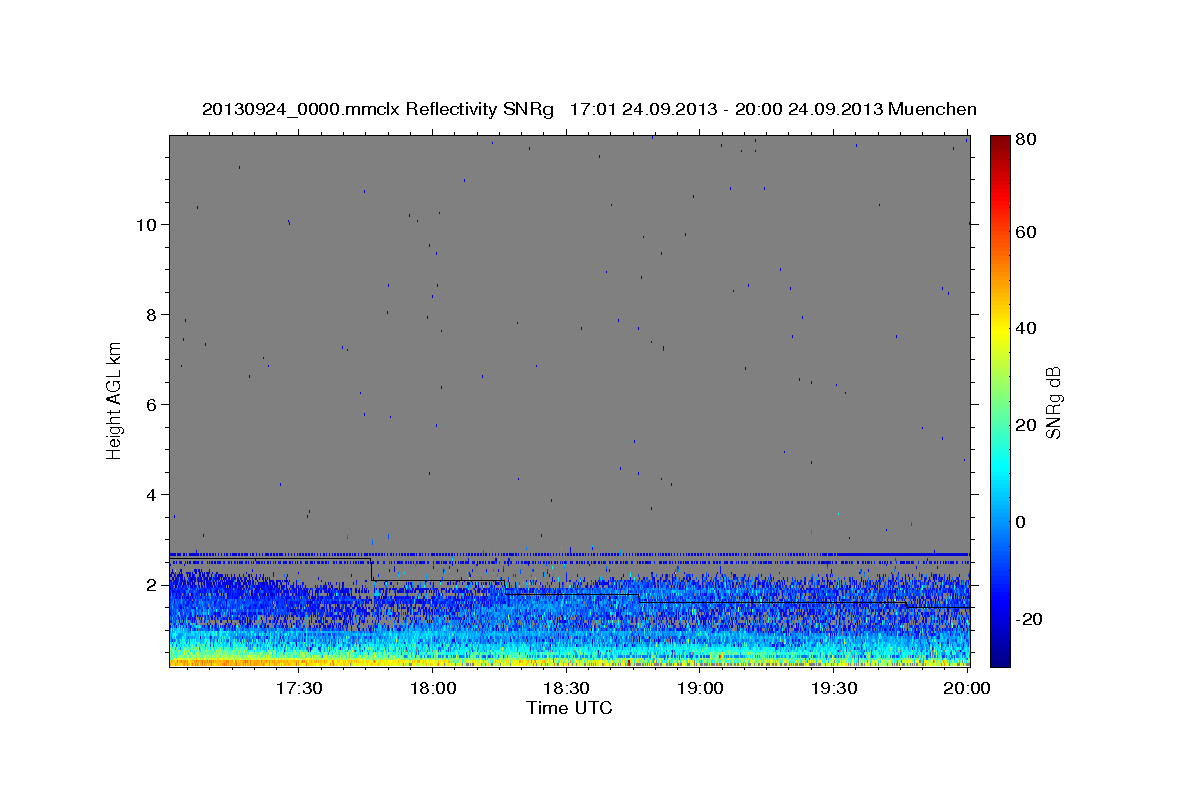Click the height tick label 6
Image resolution: width=1200 pixels, height=800 pixels.
click(x=152, y=404)
